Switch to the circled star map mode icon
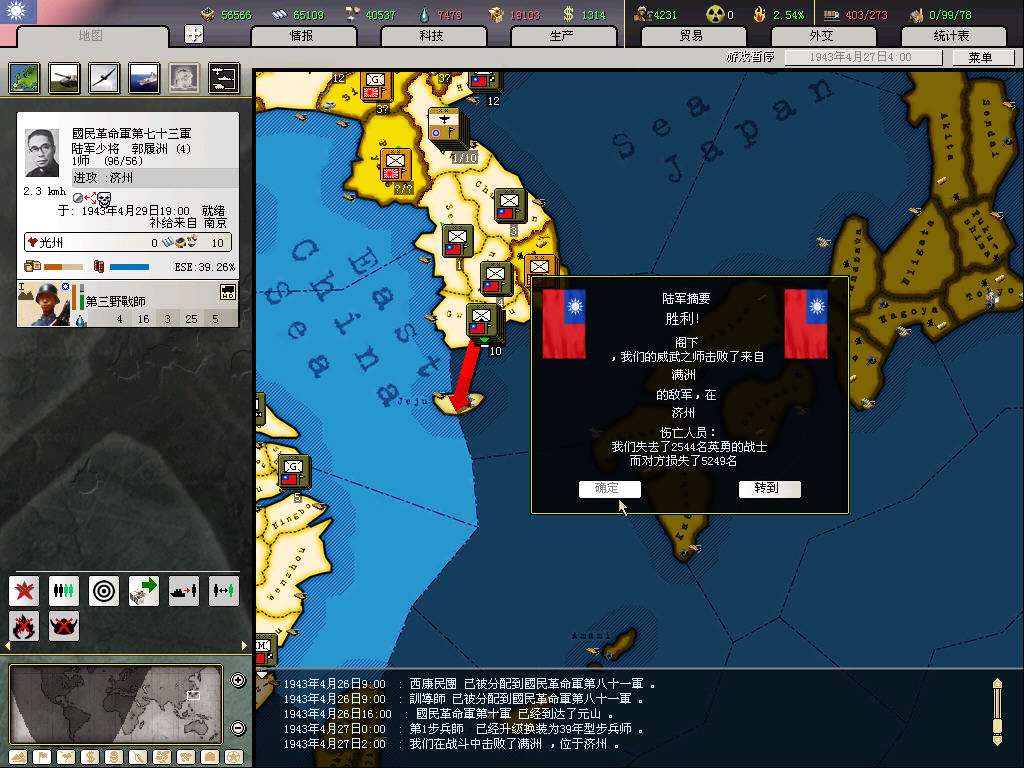Image resolution: width=1024 pixels, height=768 pixels. [x=234, y=758]
